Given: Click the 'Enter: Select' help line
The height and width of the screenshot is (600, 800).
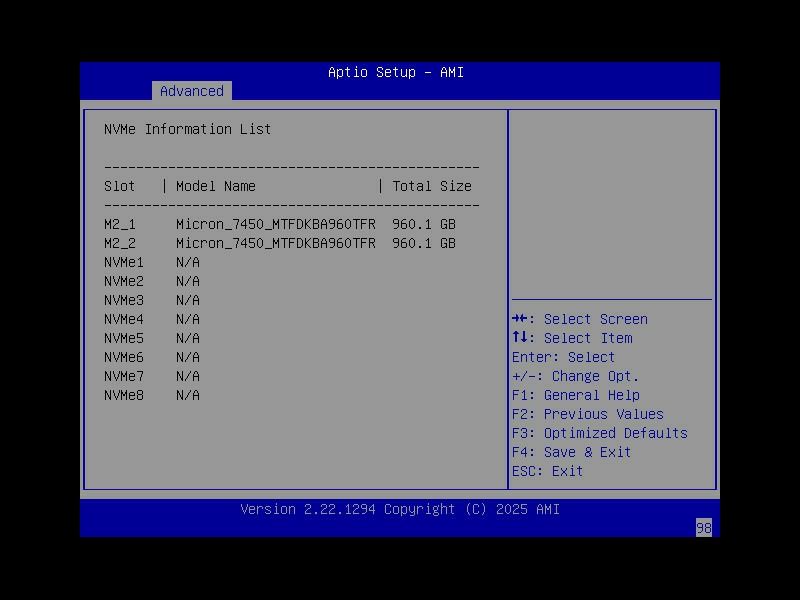Looking at the screenshot, I should pos(563,357).
